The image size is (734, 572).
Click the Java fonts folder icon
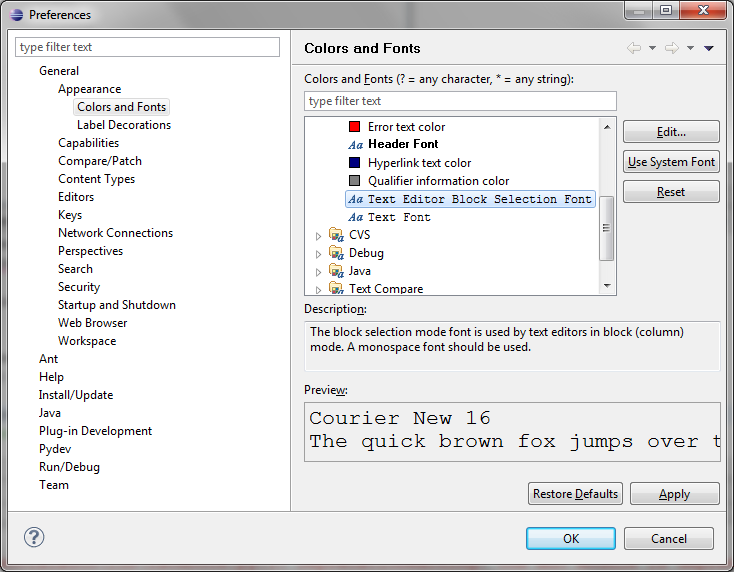(336, 270)
